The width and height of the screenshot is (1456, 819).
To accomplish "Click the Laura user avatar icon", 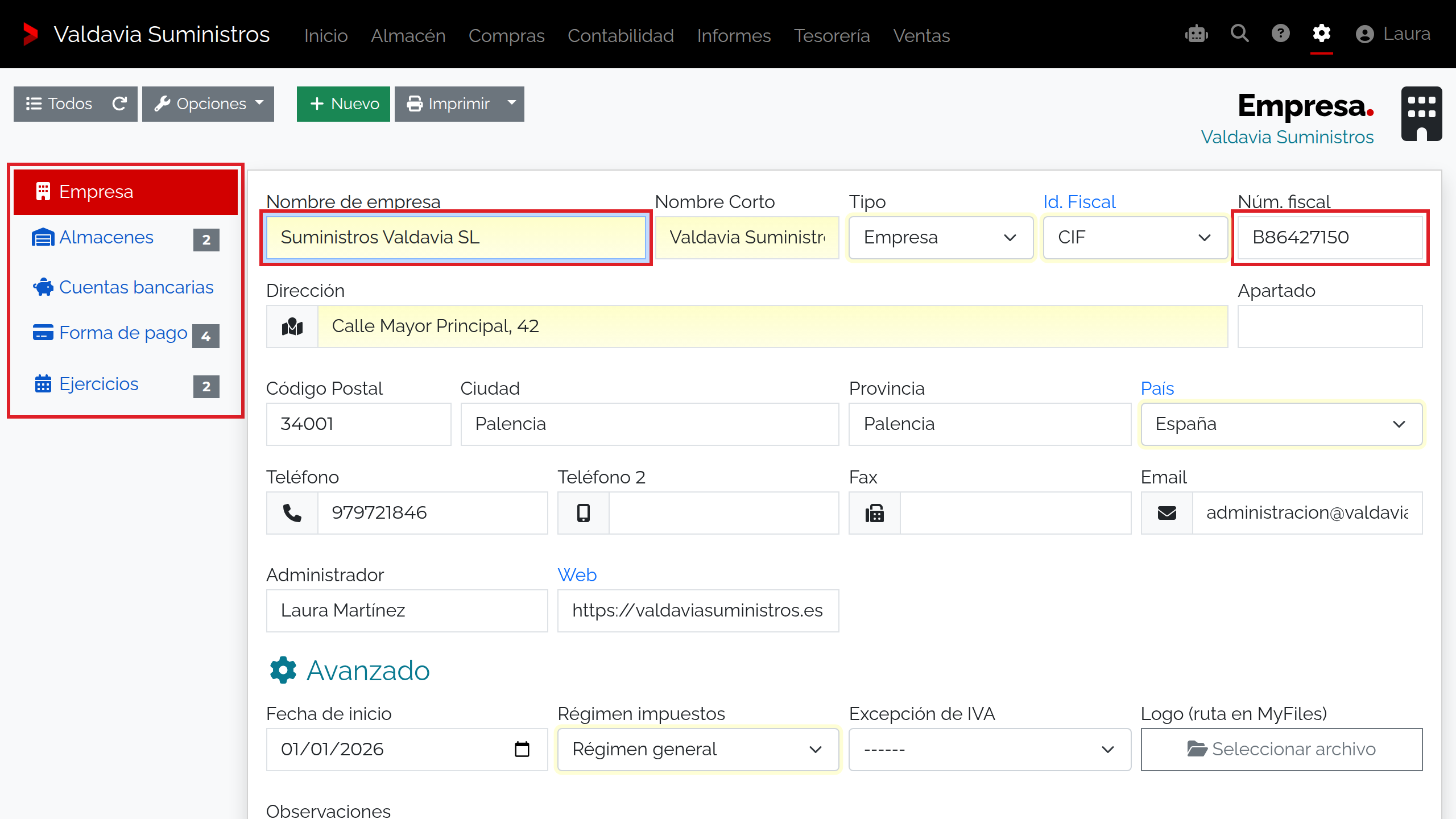I will 1365,34.
